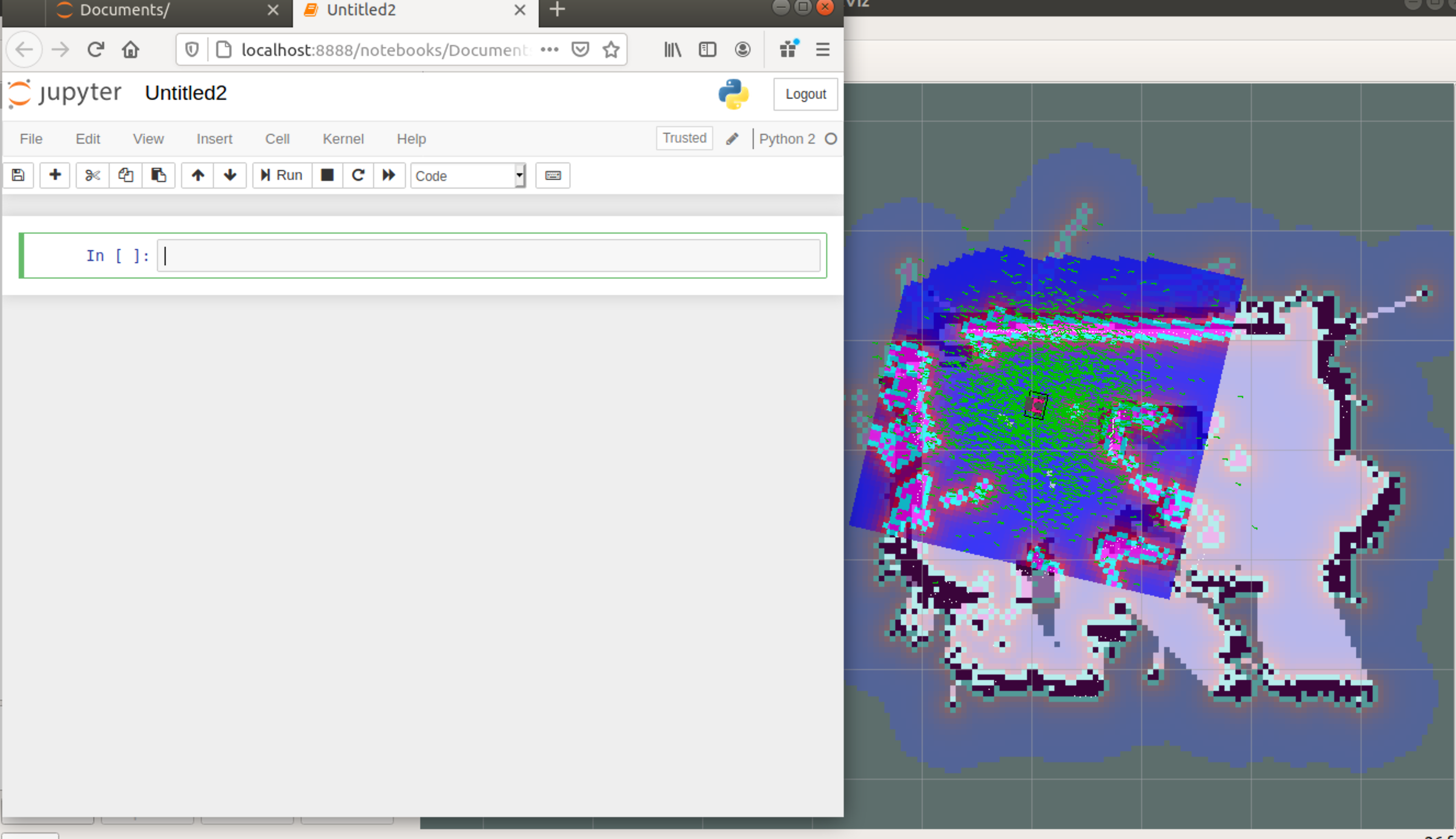Open Firefox page actions ellipsis menu
This screenshot has height=839, width=1456.
(x=549, y=49)
